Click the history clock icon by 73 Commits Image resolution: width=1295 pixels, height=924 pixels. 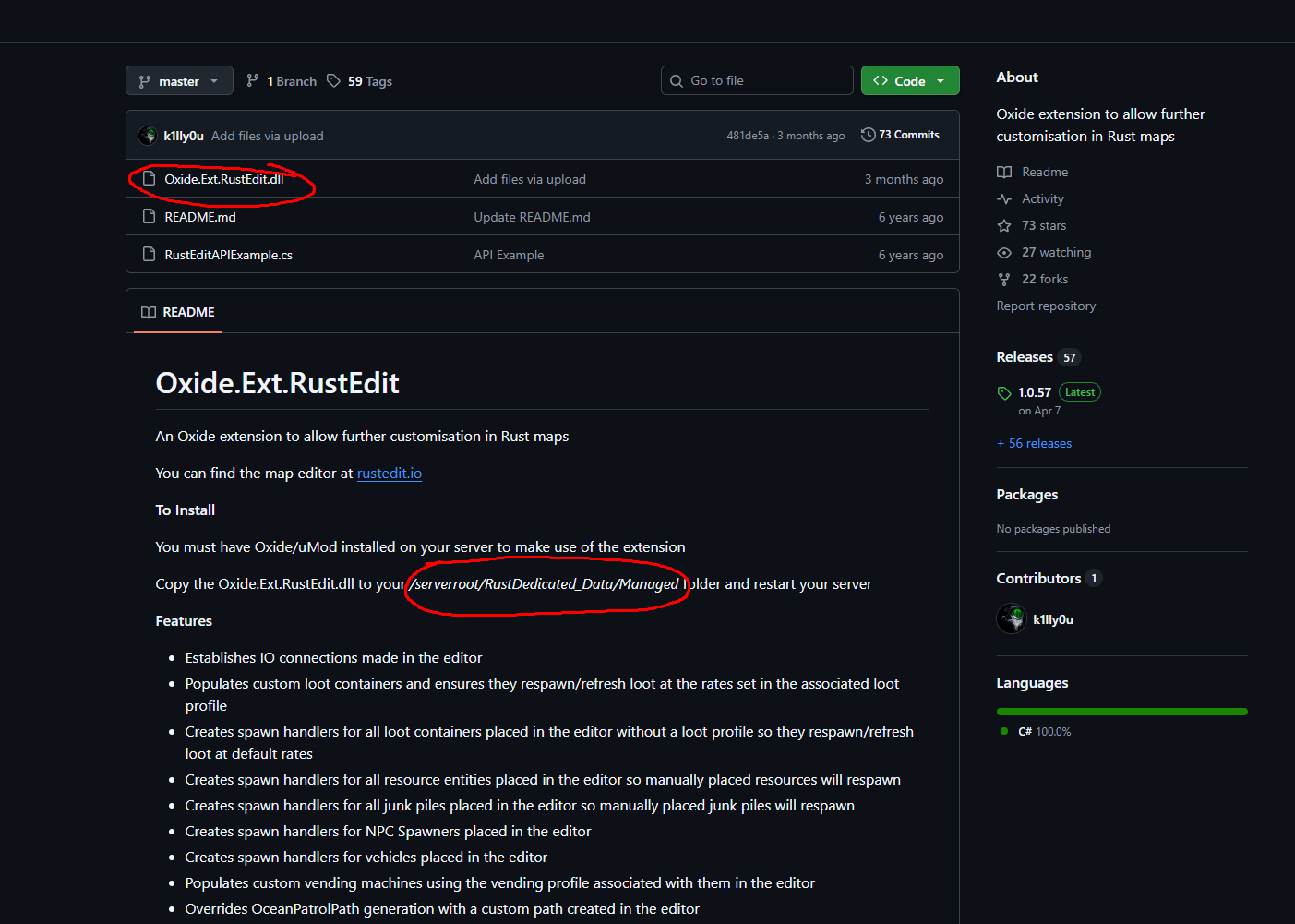[869, 135]
